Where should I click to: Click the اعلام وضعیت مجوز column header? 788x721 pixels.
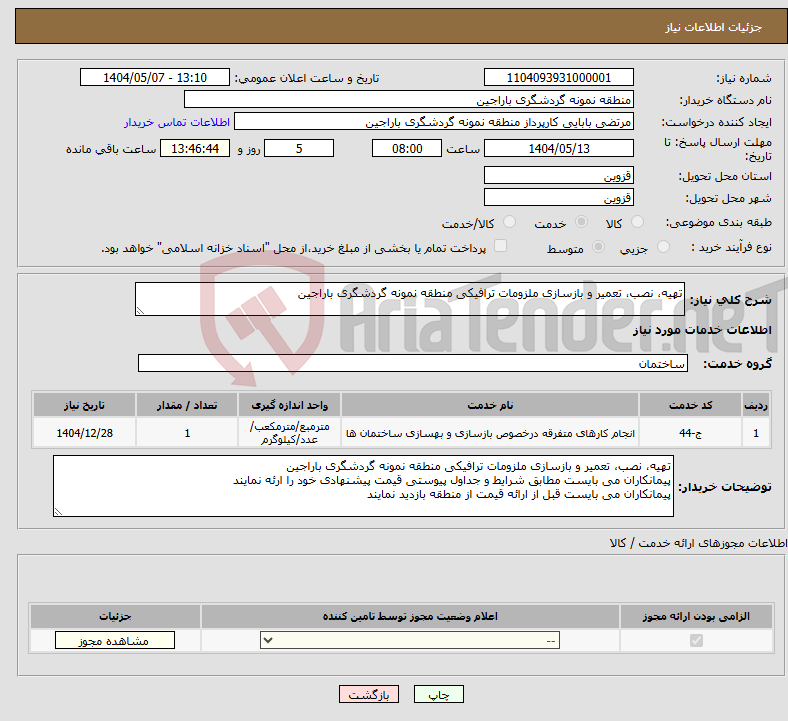click(410, 616)
